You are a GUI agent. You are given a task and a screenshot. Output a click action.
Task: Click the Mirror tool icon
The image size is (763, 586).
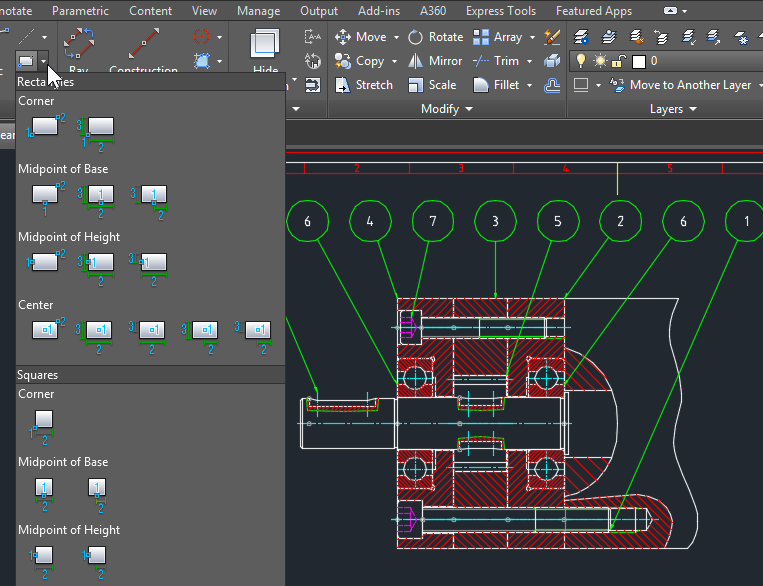(416, 61)
